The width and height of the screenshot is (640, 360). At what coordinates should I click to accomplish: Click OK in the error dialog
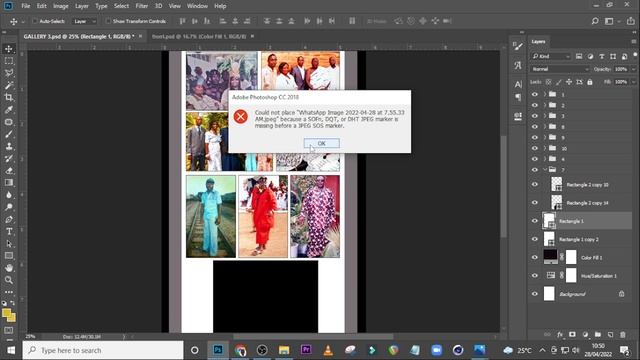(321, 143)
